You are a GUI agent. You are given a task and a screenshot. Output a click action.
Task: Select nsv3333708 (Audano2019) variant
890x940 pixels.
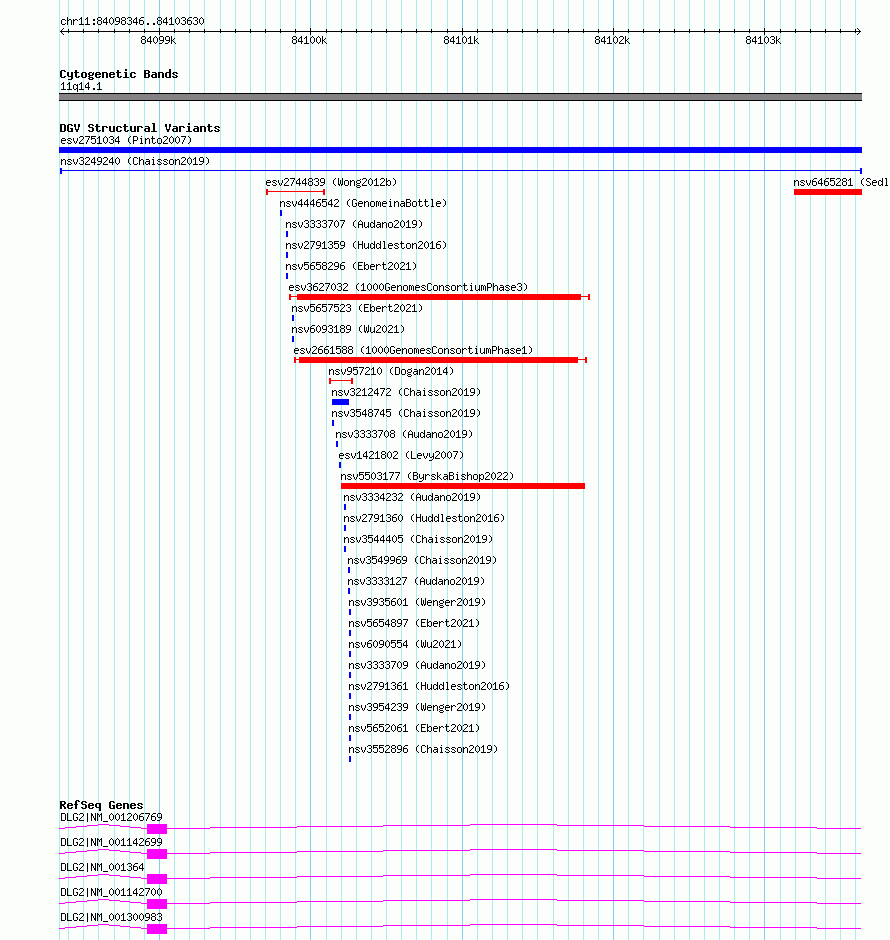[x=404, y=434]
